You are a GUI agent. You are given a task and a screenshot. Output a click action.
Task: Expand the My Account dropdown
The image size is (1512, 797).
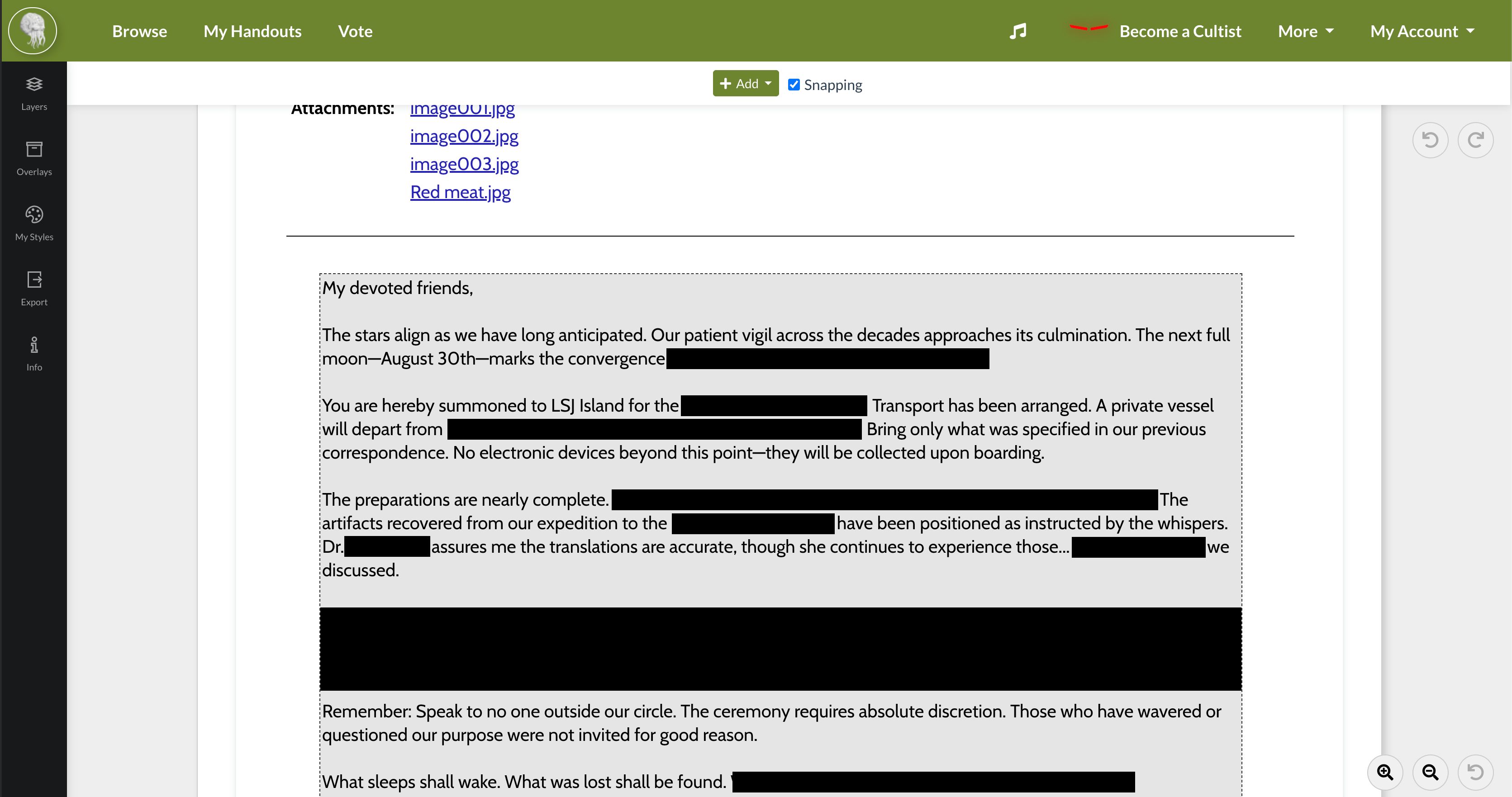pos(1422,31)
